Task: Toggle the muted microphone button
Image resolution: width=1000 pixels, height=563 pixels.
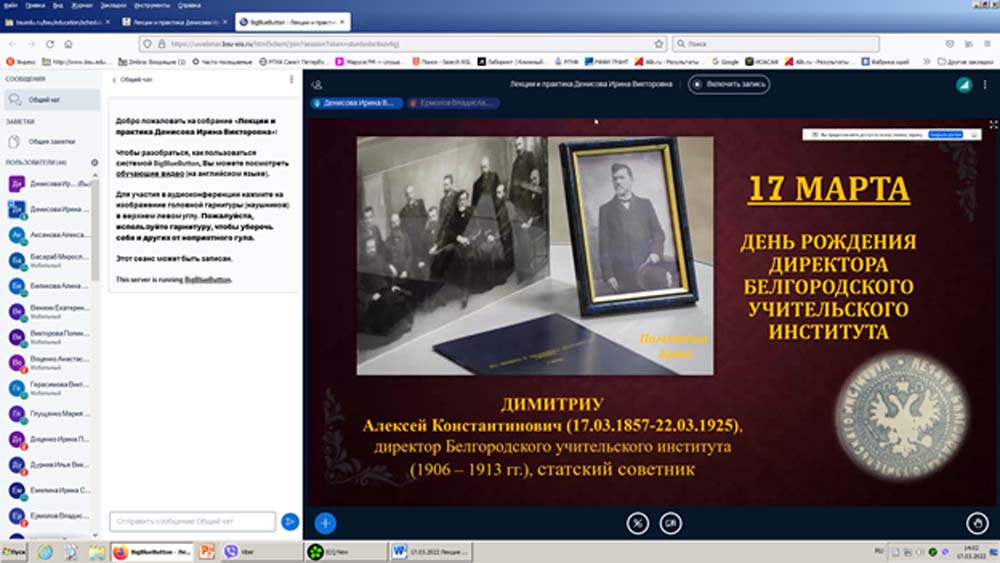Action: coord(638,522)
